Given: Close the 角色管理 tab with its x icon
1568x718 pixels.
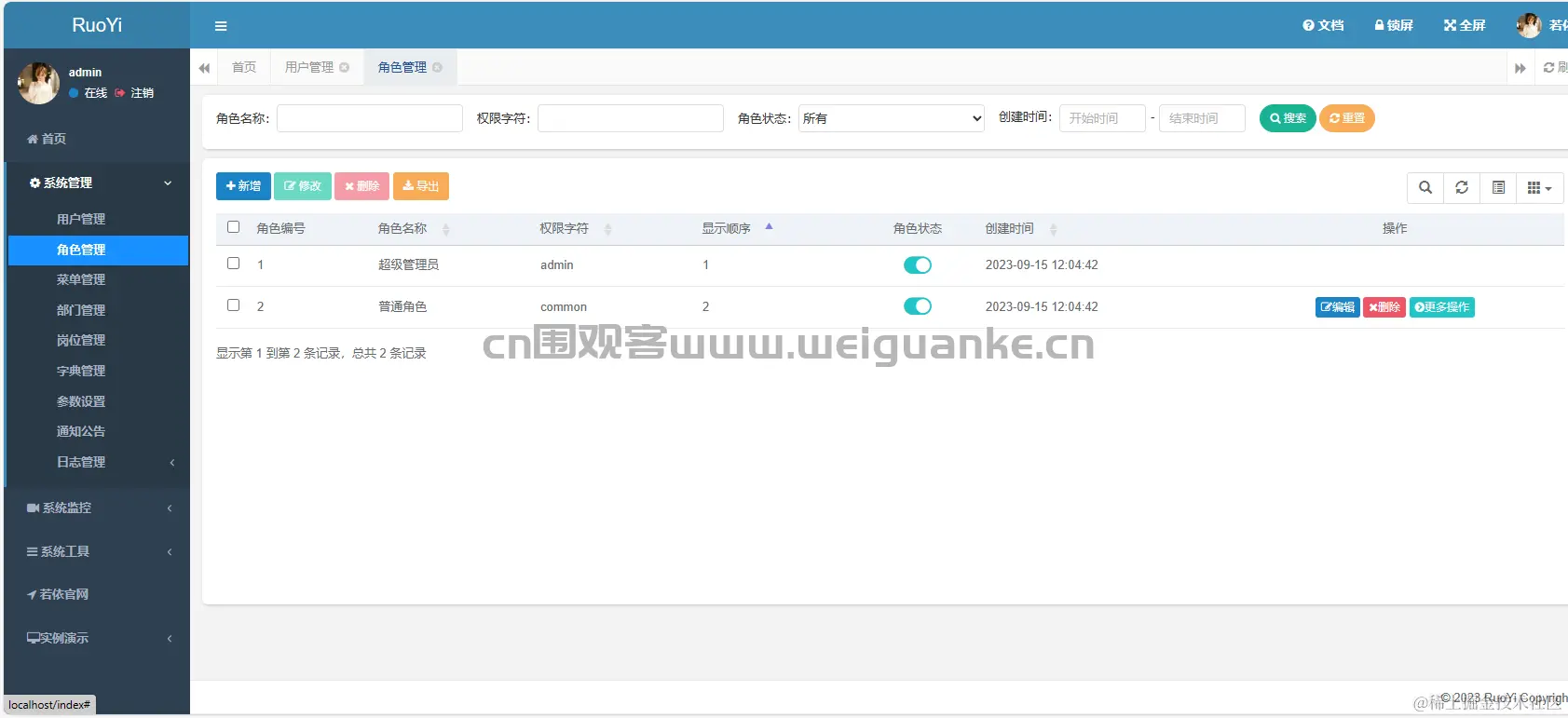Looking at the screenshot, I should 438,67.
